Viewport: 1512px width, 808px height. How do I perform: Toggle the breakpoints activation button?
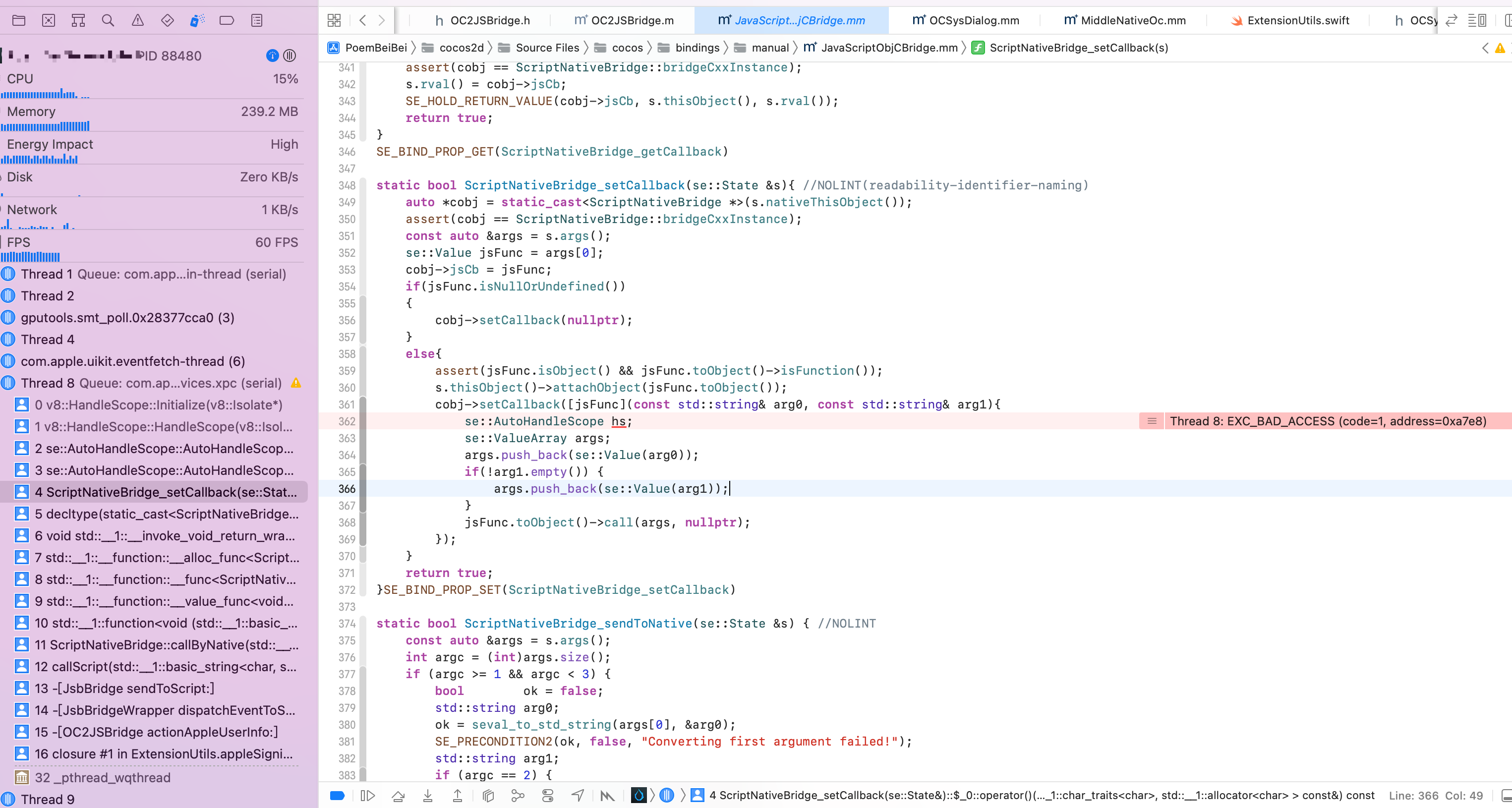point(337,796)
